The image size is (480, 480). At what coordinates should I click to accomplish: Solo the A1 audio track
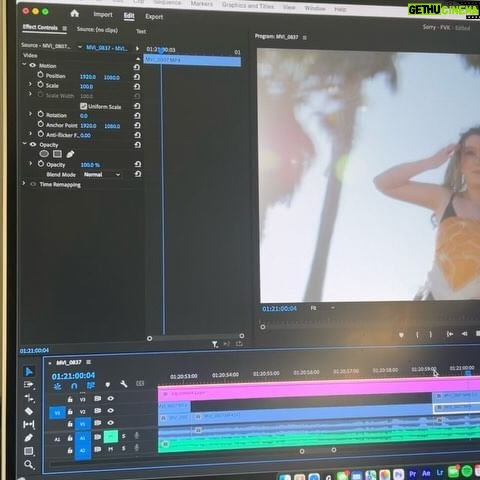(124, 436)
